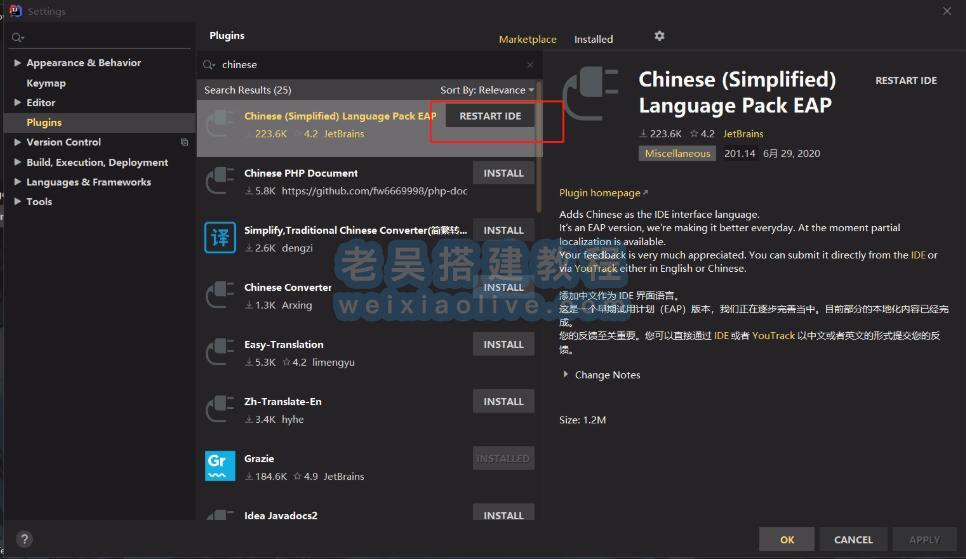
Task: Click the Zh-Translate-En plugin icon
Action: click(220, 409)
